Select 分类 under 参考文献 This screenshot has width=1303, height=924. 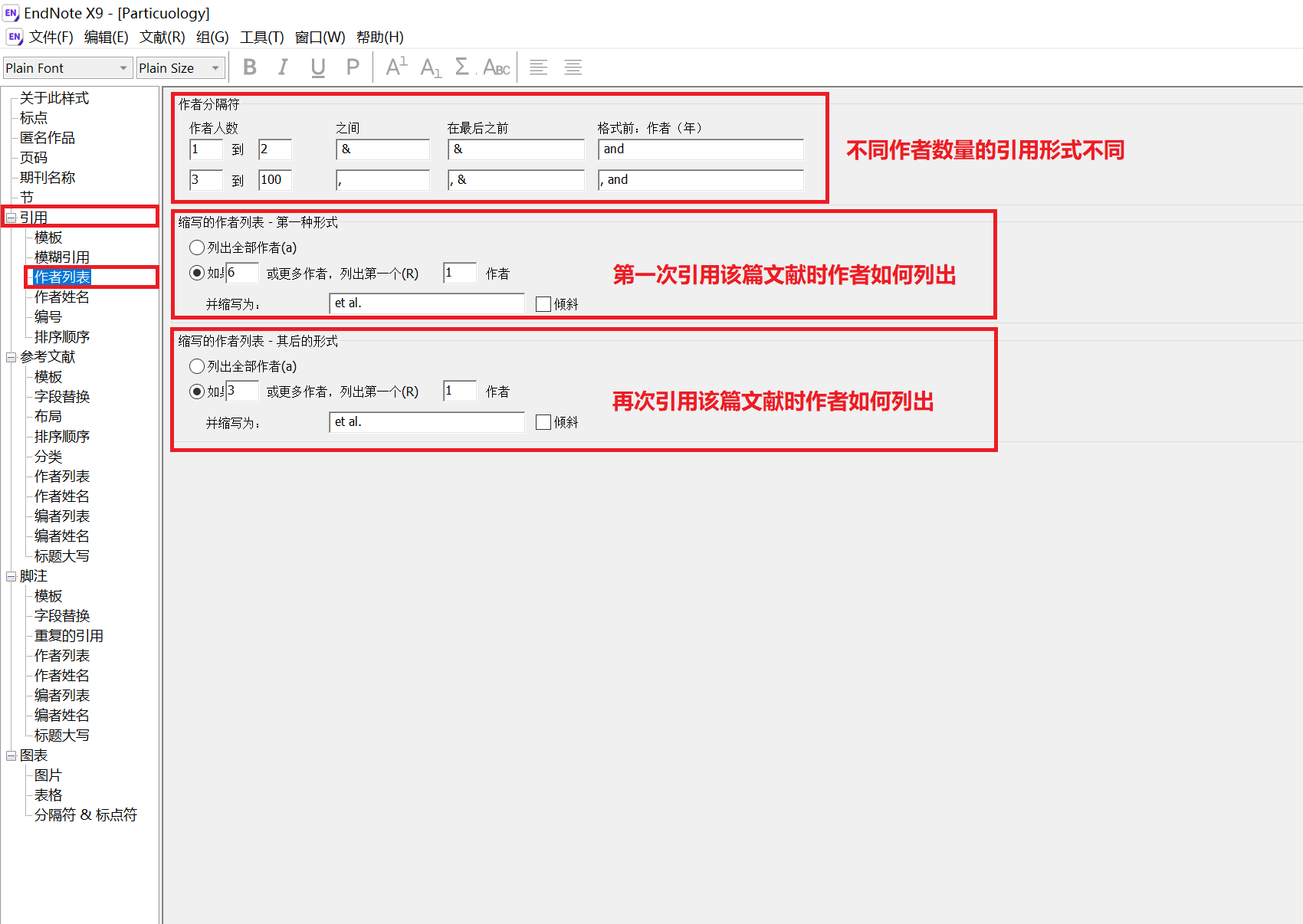pyautogui.click(x=48, y=457)
